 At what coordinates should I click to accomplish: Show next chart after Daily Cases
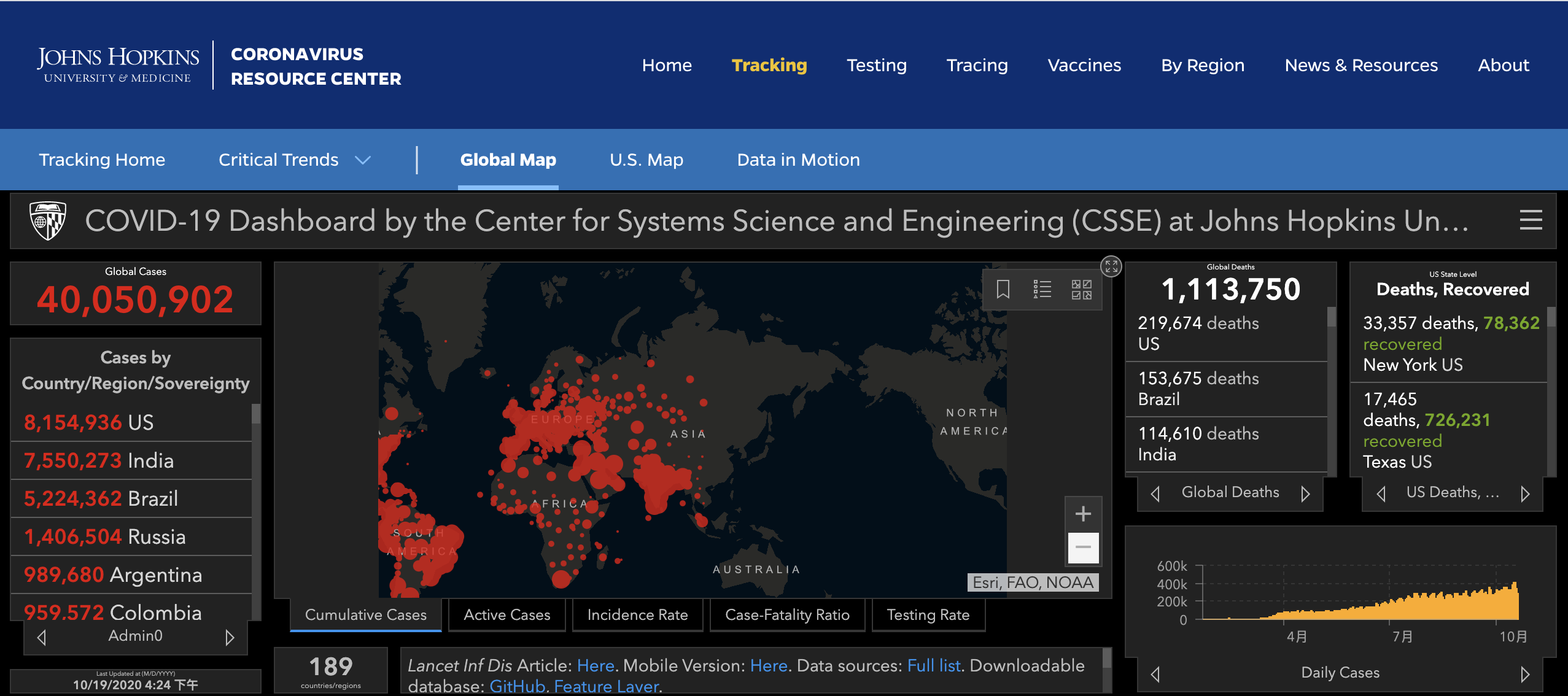click(x=1524, y=674)
